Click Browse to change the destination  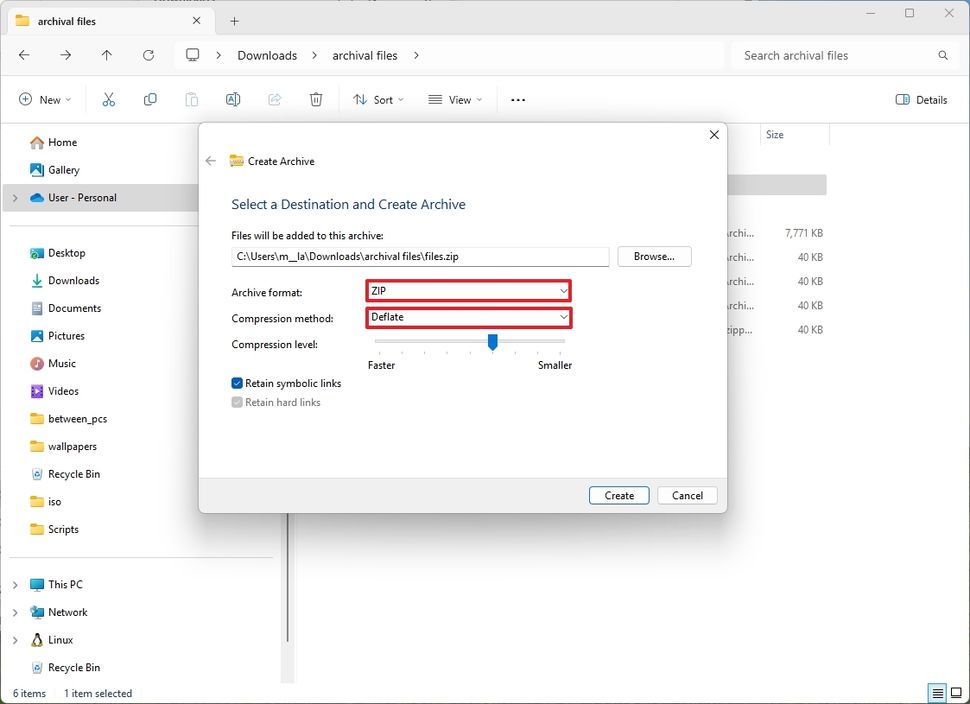coord(654,256)
